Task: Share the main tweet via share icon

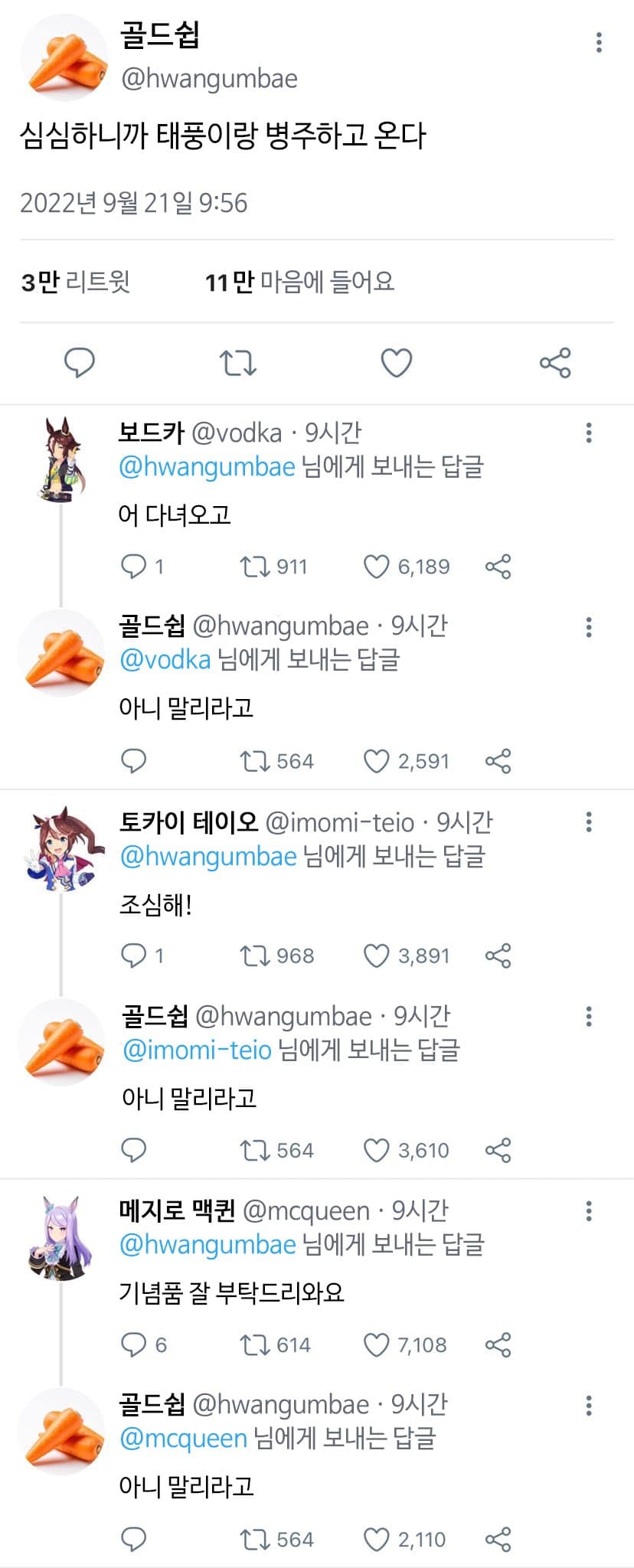Action: tap(555, 362)
